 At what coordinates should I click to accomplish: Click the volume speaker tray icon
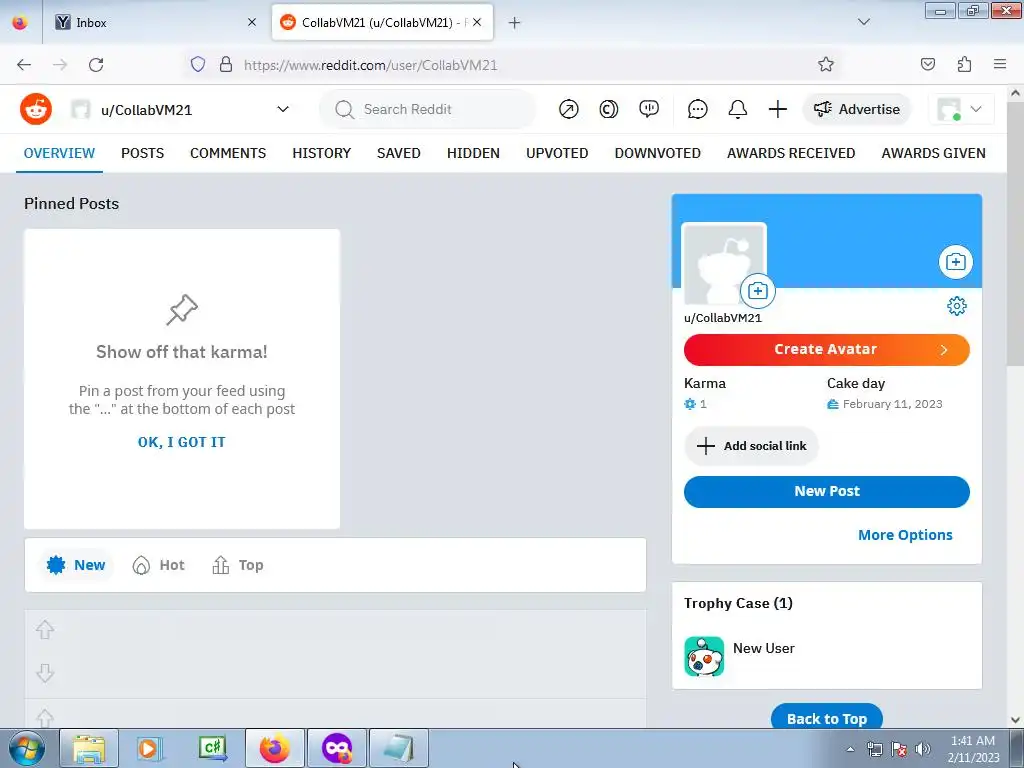[923, 749]
